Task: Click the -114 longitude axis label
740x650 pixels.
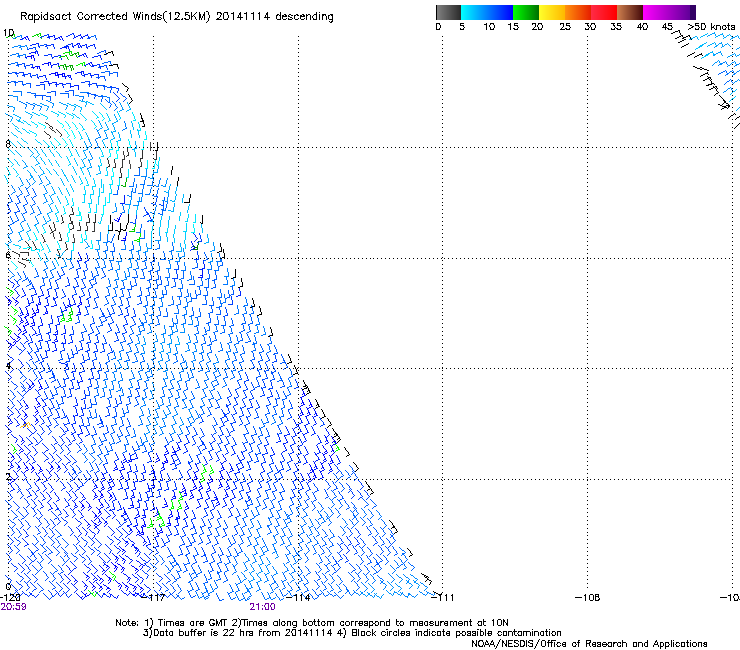Action: [298, 598]
